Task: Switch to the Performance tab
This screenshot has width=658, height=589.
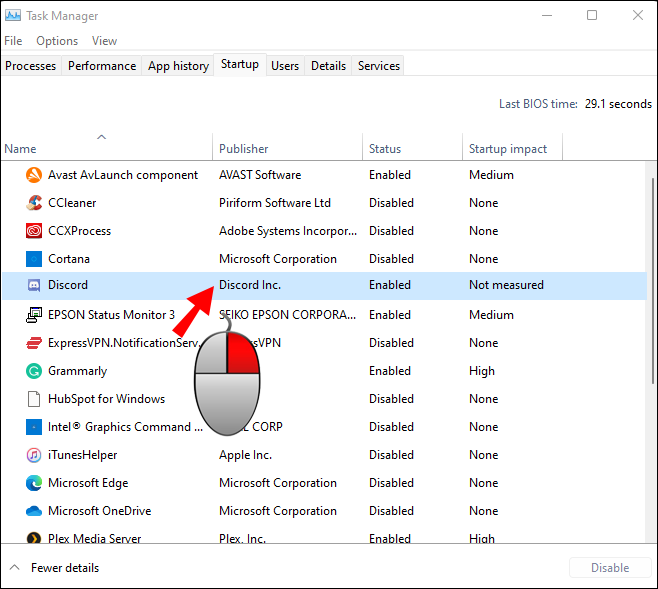Action: (x=102, y=66)
